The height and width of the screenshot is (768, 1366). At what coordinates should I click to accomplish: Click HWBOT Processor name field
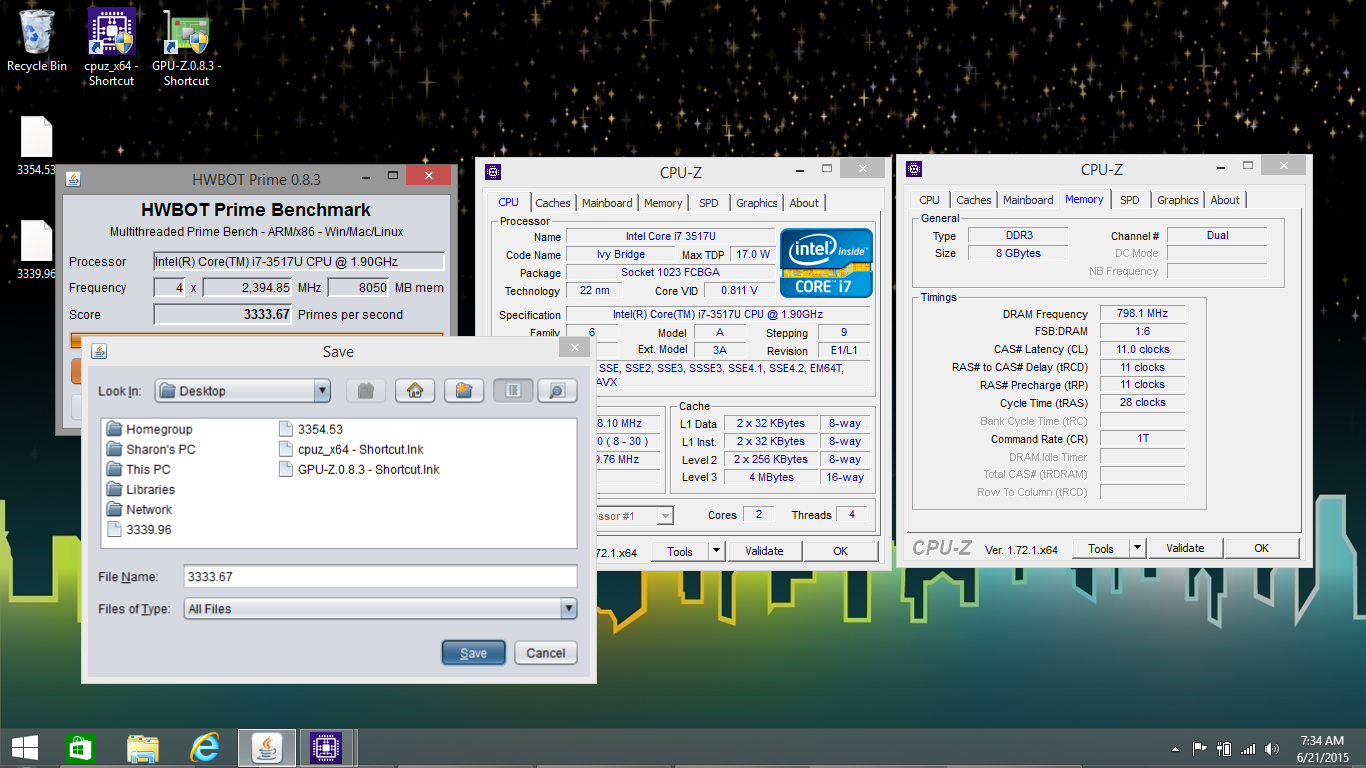pyautogui.click(x=299, y=261)
